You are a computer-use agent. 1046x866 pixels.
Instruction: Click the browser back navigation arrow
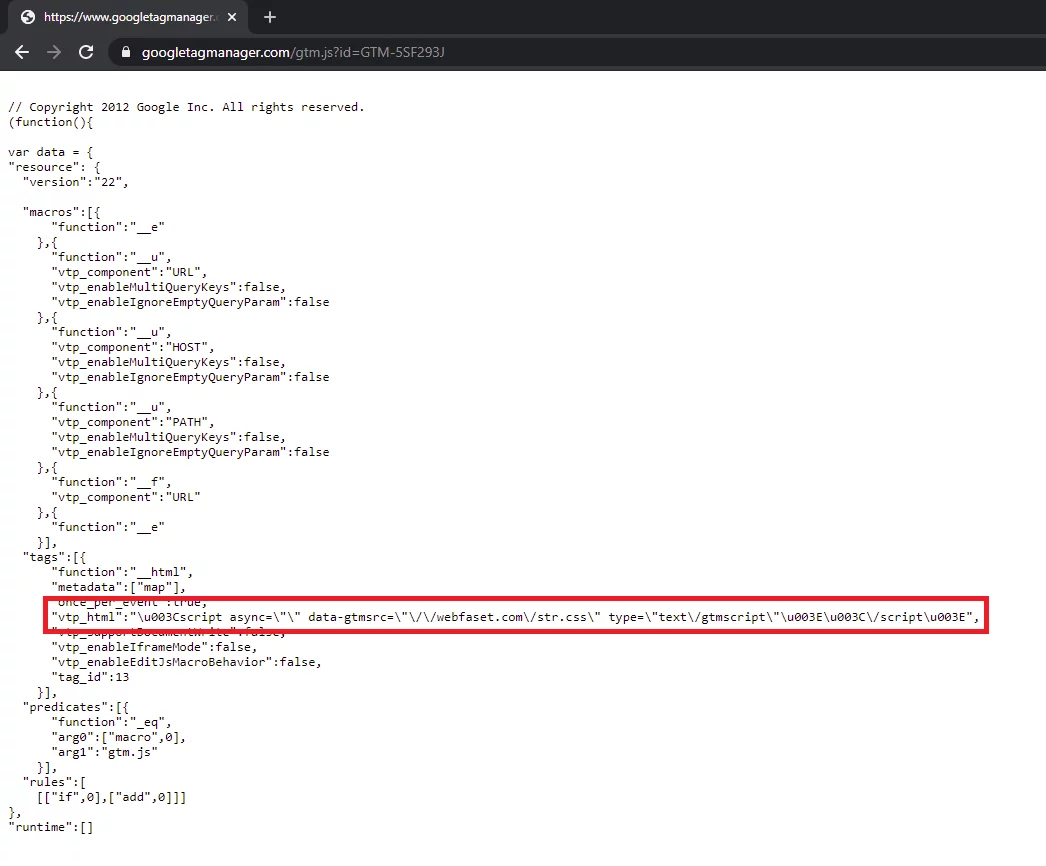[22, 51]
